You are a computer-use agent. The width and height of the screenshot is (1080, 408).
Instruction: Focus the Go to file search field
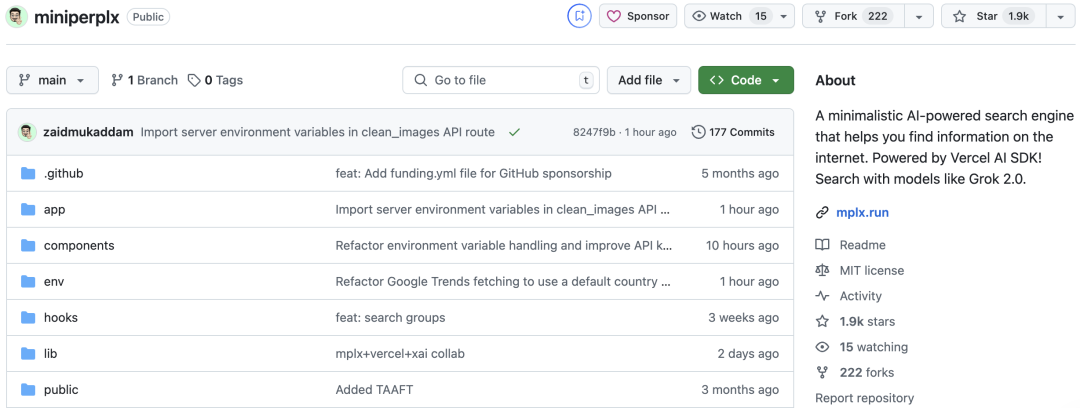click(501, 80)
